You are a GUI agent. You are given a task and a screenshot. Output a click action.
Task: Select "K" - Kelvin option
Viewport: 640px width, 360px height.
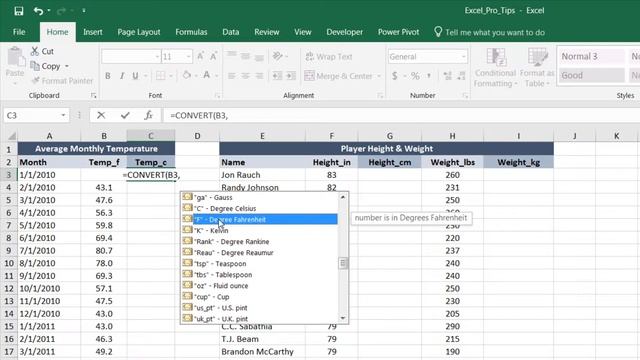(x=260, y=230)
